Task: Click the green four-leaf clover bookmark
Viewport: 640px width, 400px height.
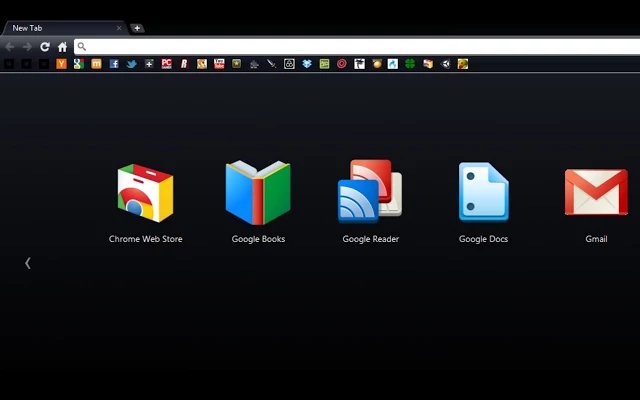Action: [x=410, y=64]
